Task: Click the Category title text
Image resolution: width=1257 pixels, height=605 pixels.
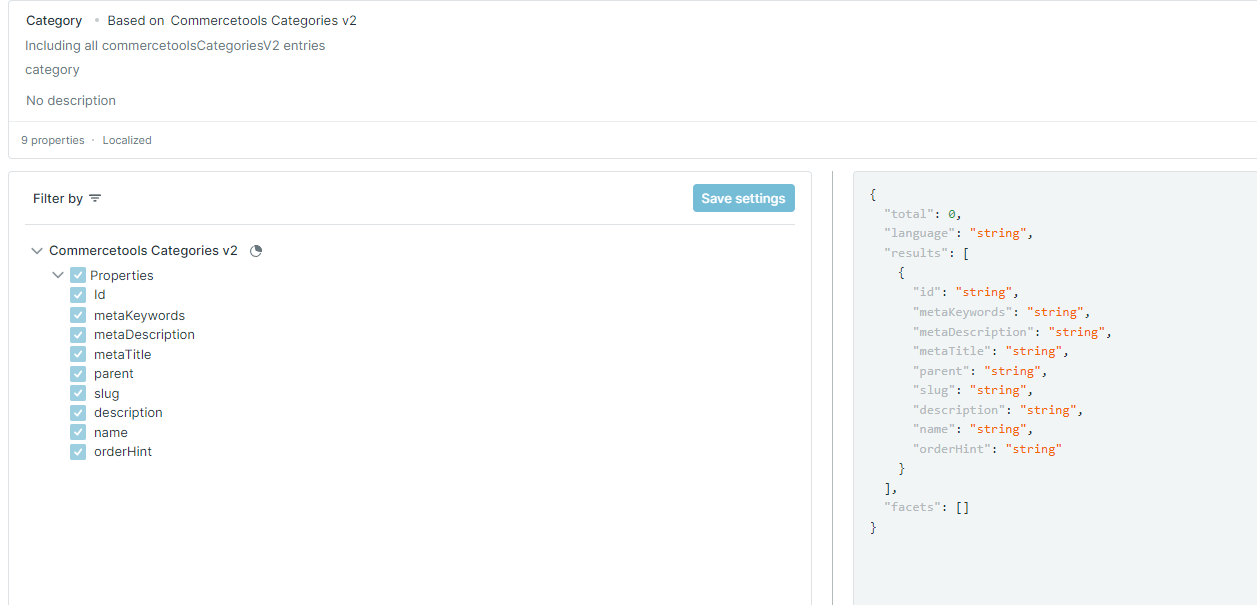Action: click(x=54, y=21)
